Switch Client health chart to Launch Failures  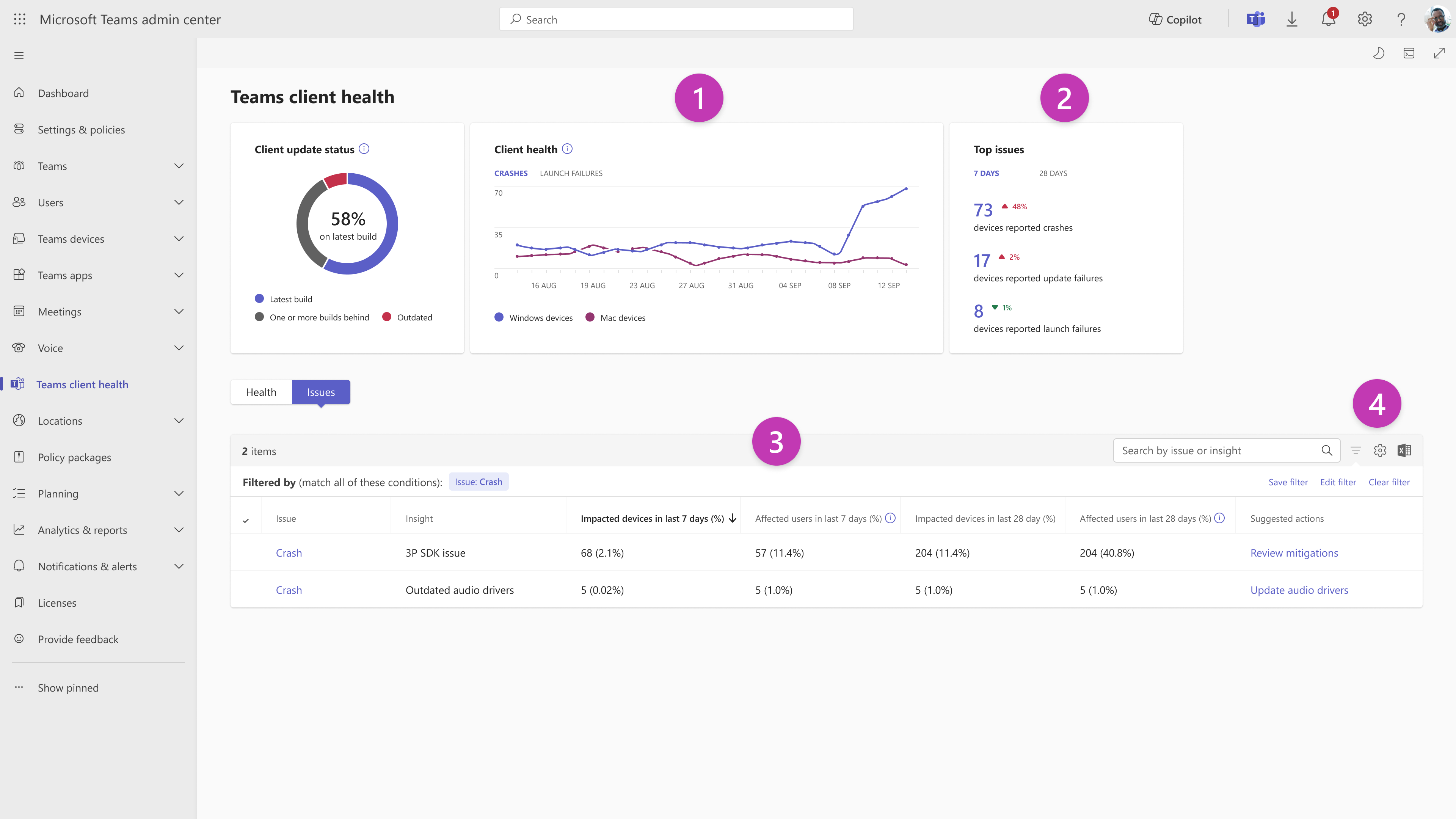(571, 173)
